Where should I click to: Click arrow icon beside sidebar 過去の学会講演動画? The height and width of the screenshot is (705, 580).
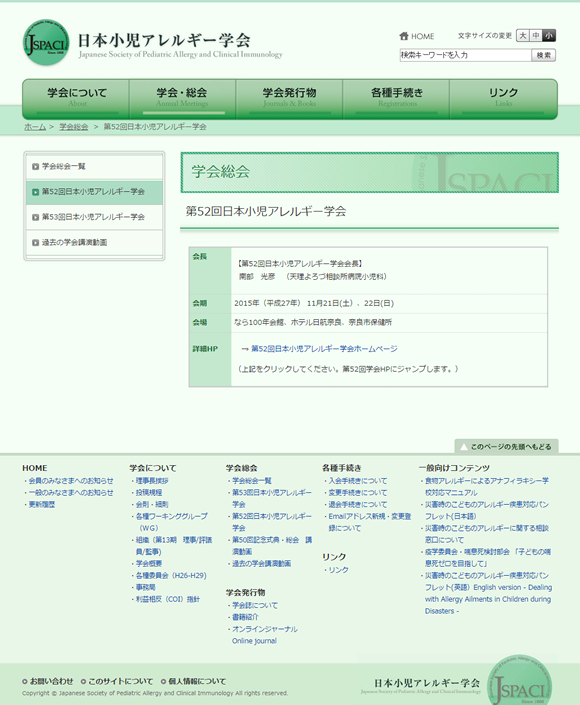(x=36, y=243)
